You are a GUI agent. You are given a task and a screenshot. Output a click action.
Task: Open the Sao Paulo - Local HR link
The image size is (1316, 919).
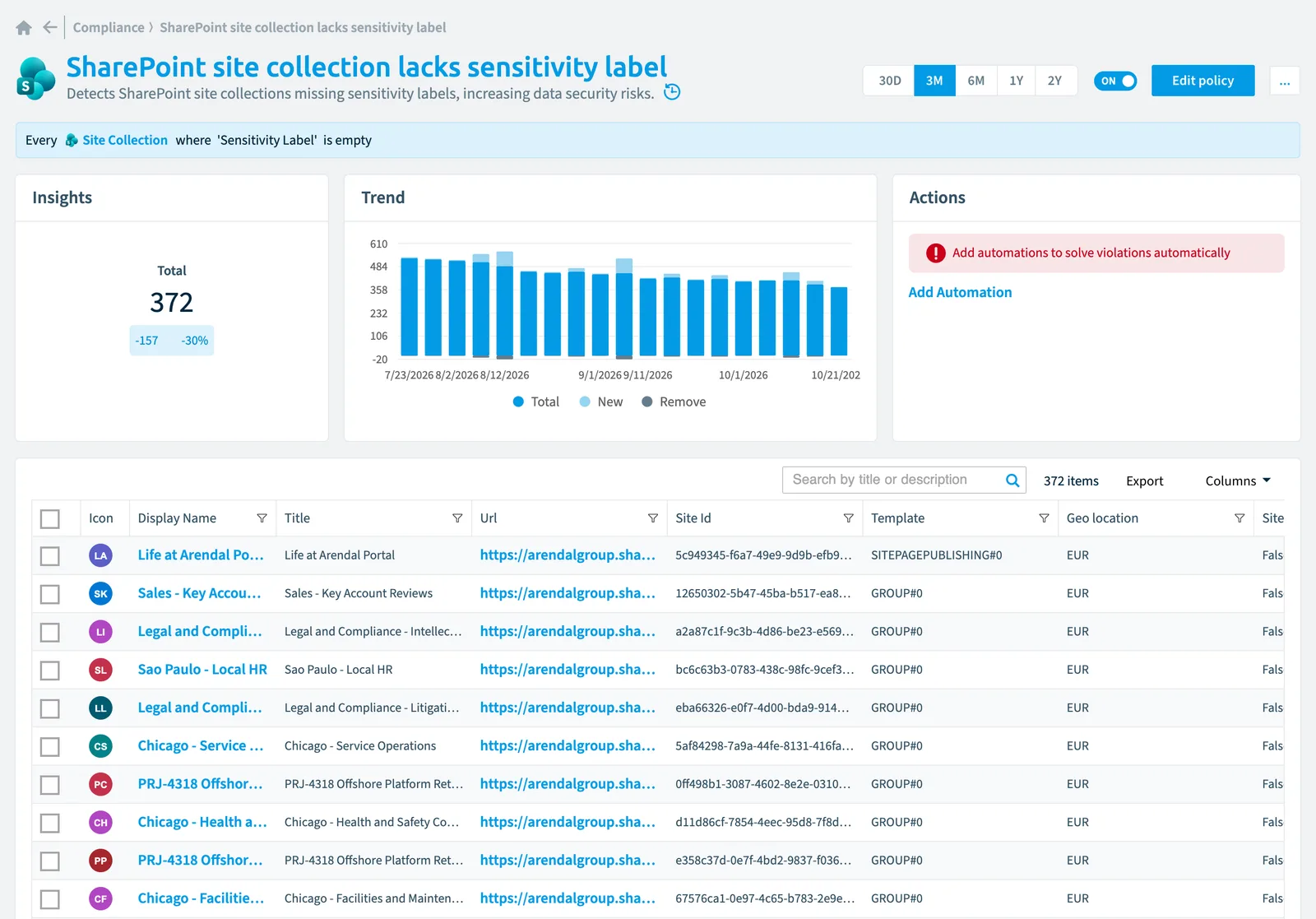click(202, 670)
